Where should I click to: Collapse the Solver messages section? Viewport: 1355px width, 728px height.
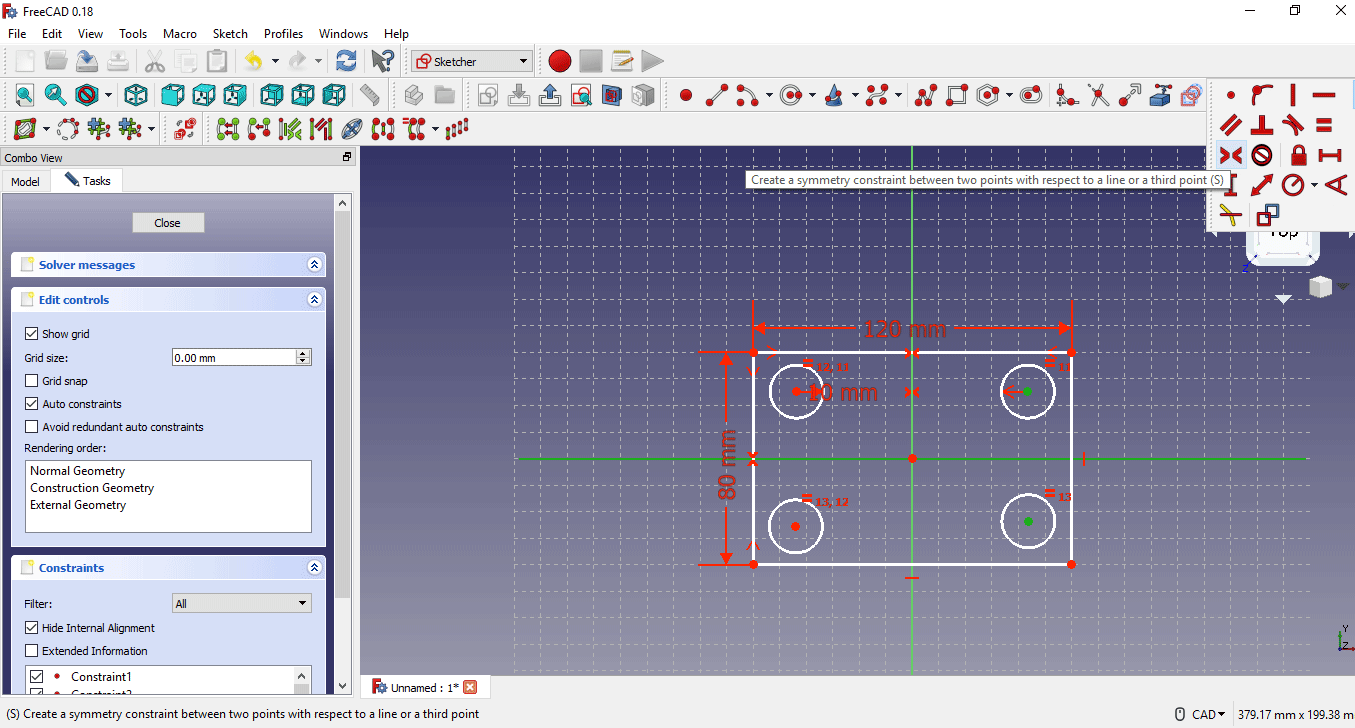coord(314,265)
